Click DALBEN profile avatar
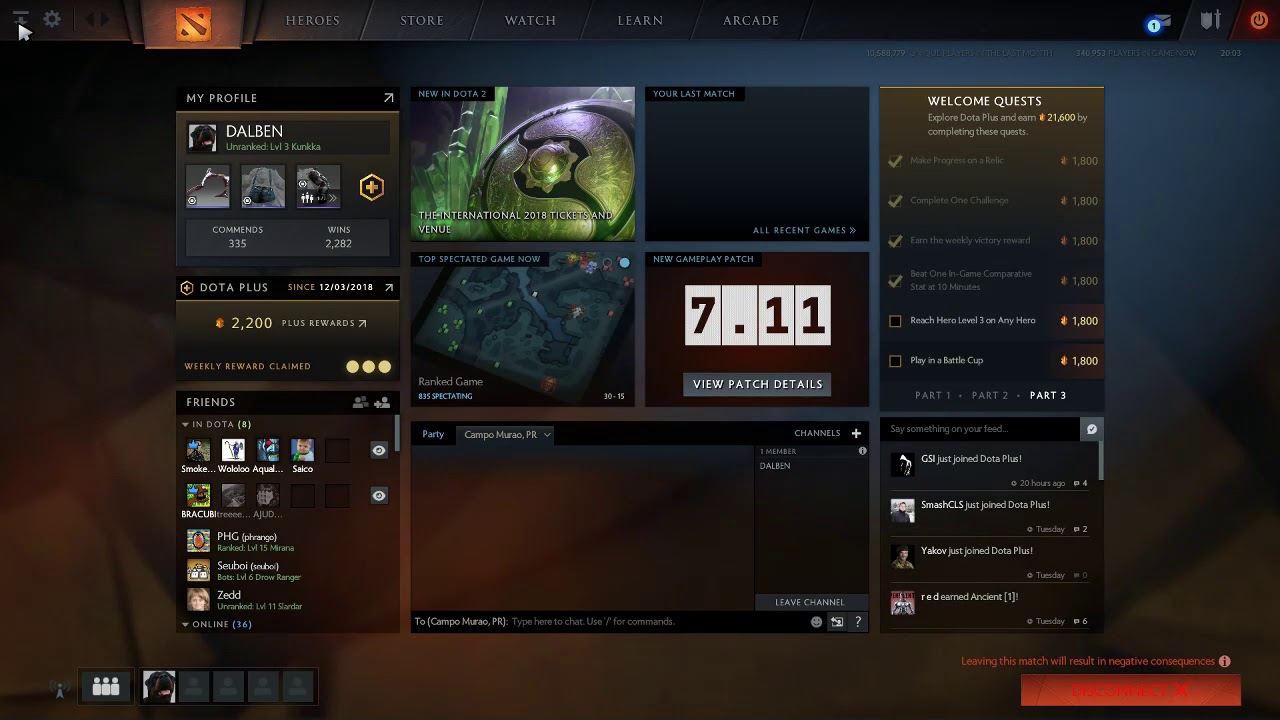This screenshot has height=720, width=1280. tap(202, 138)
